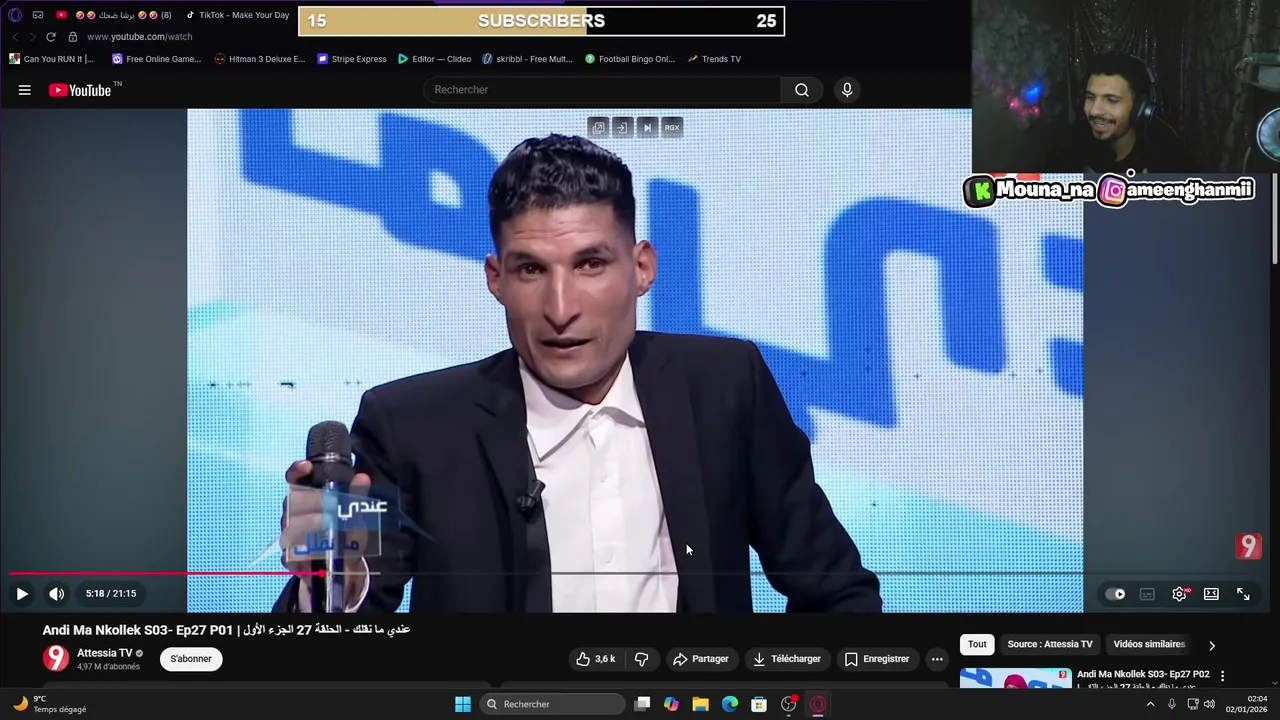Click the RGX overlay button
This screenshot has width=1280, height=720.
pos(672,128)
